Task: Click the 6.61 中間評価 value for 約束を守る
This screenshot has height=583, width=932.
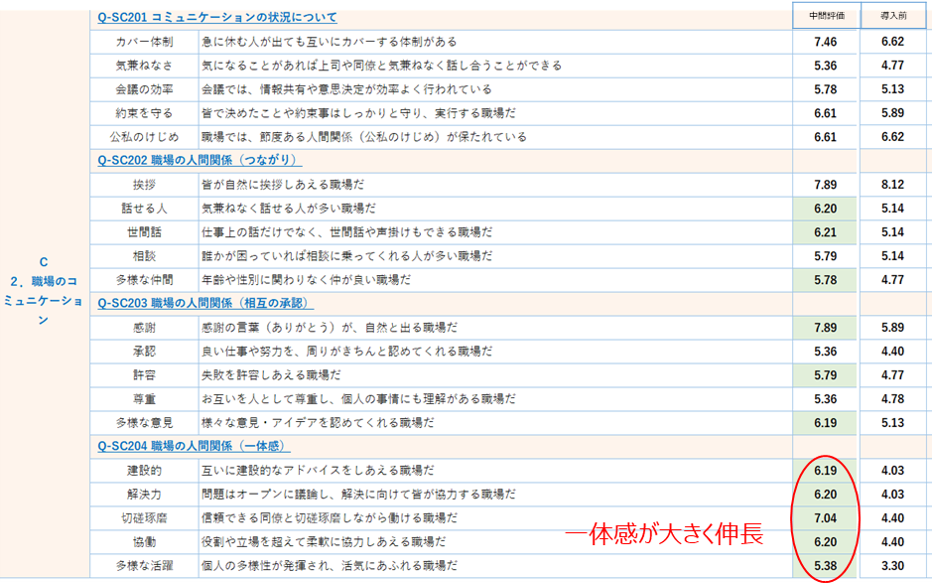Action: 826,113
